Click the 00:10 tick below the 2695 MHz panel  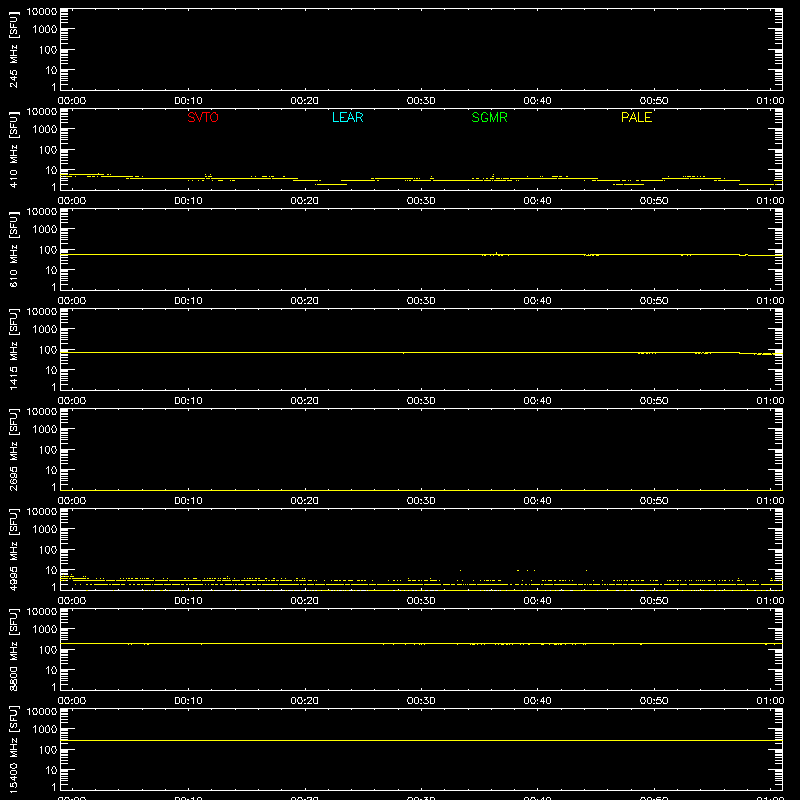click(x=188, y=501)
